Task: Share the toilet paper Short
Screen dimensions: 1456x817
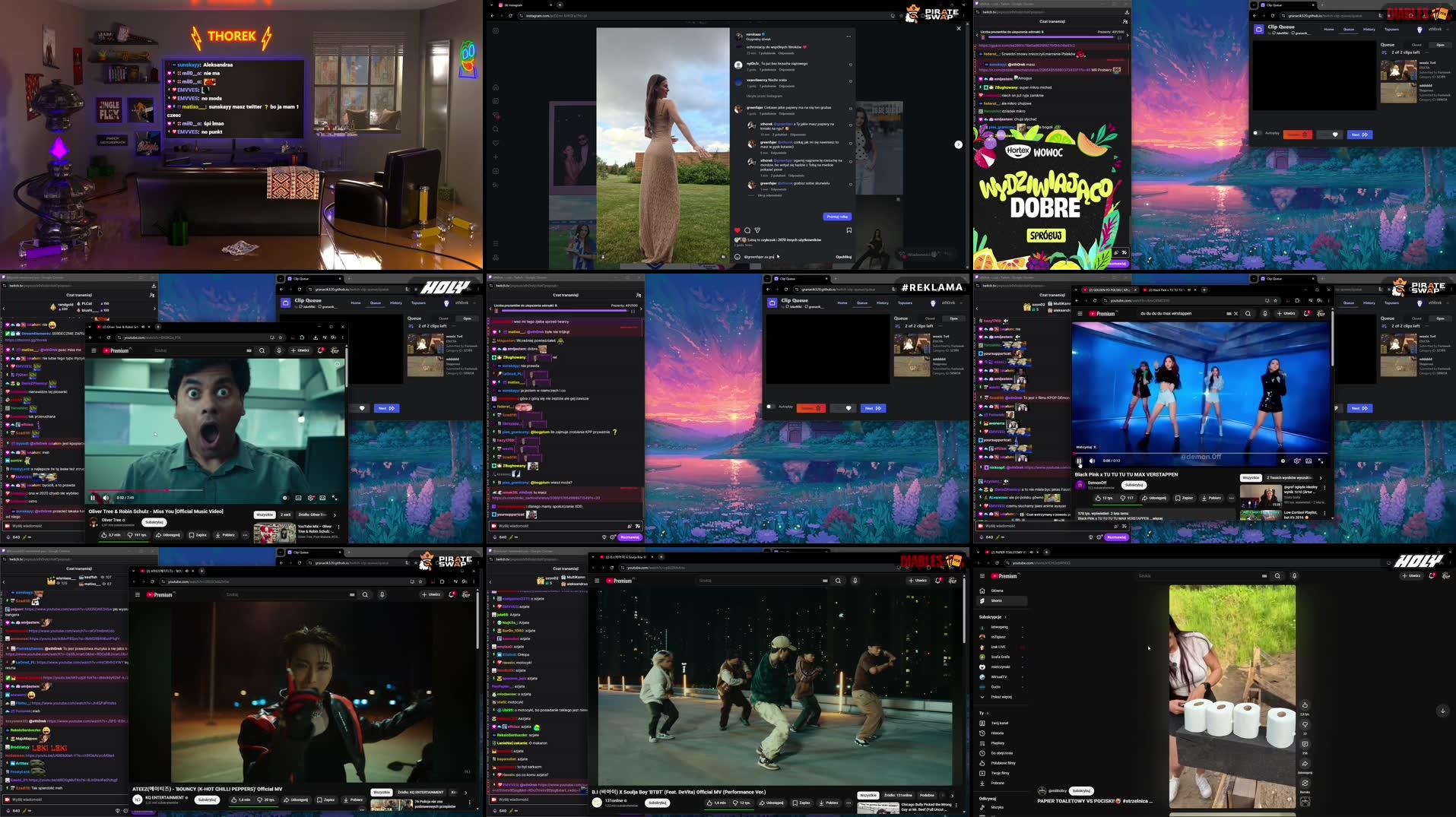Action: [1305, 764]
